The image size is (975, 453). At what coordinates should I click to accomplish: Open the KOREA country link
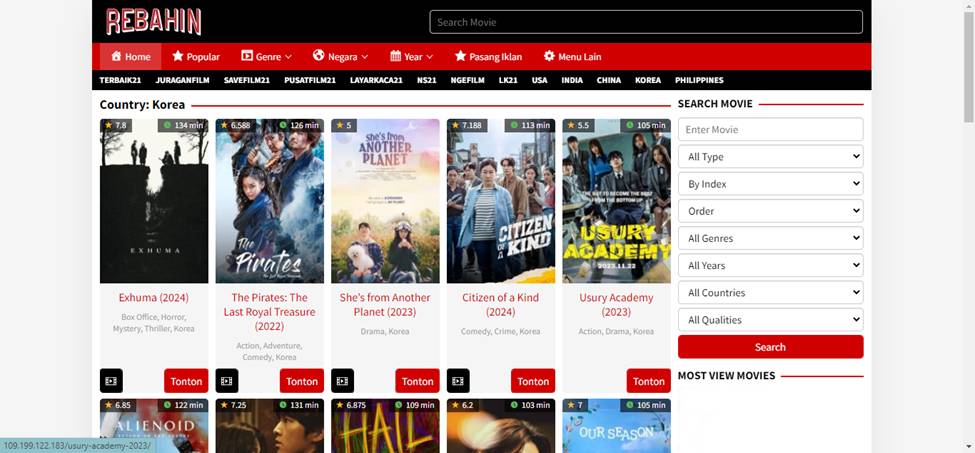click(x=648, y=80)
